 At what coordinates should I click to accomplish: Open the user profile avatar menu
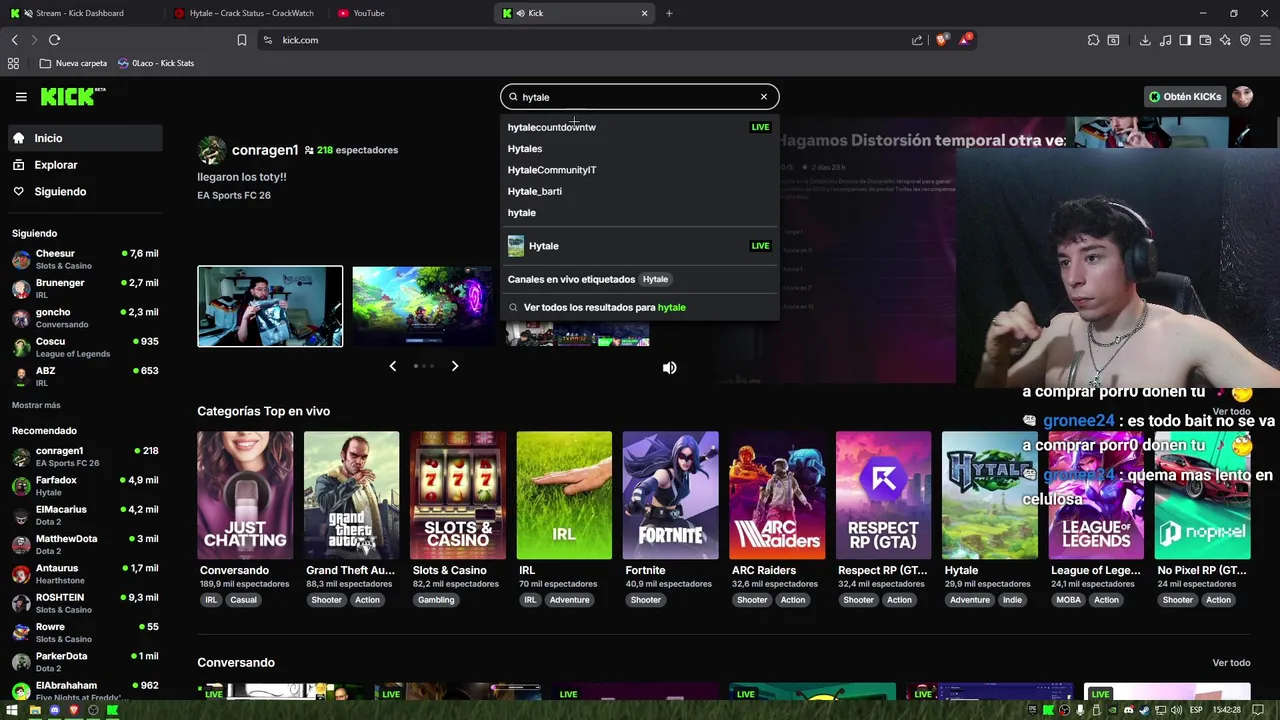1243,97
